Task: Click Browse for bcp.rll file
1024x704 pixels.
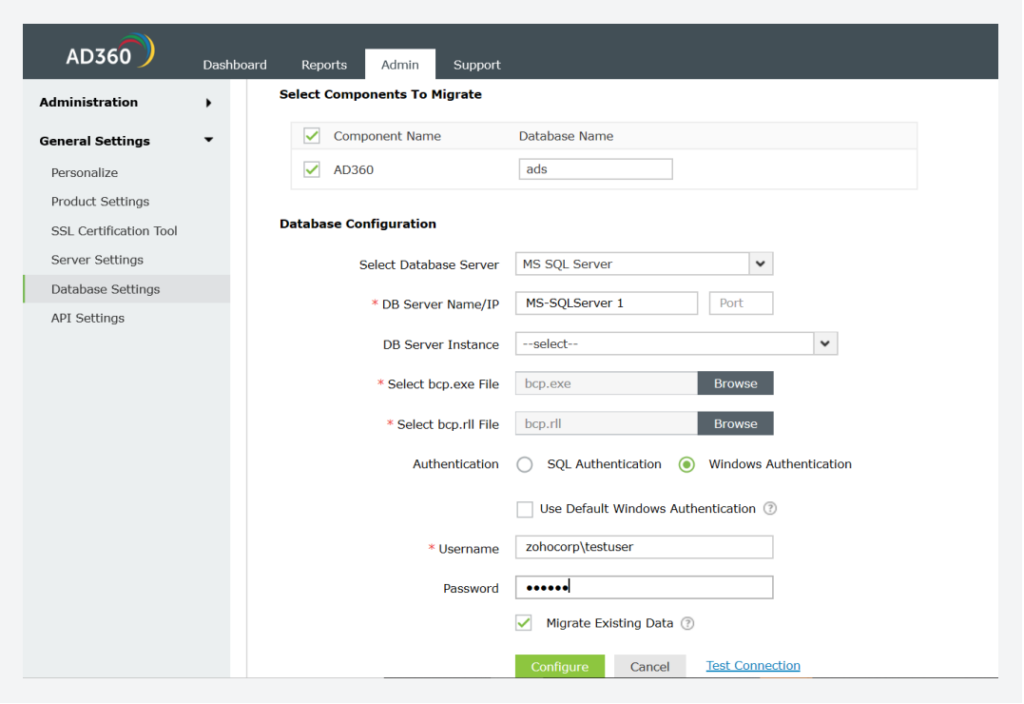Action: pos(735,423)
